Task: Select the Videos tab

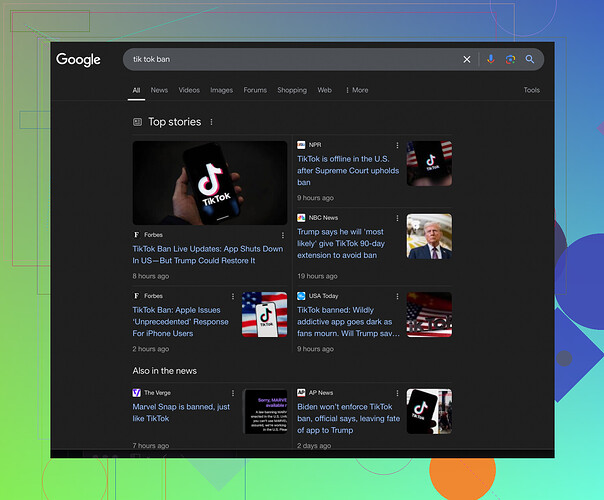Action: pos(189,90)
